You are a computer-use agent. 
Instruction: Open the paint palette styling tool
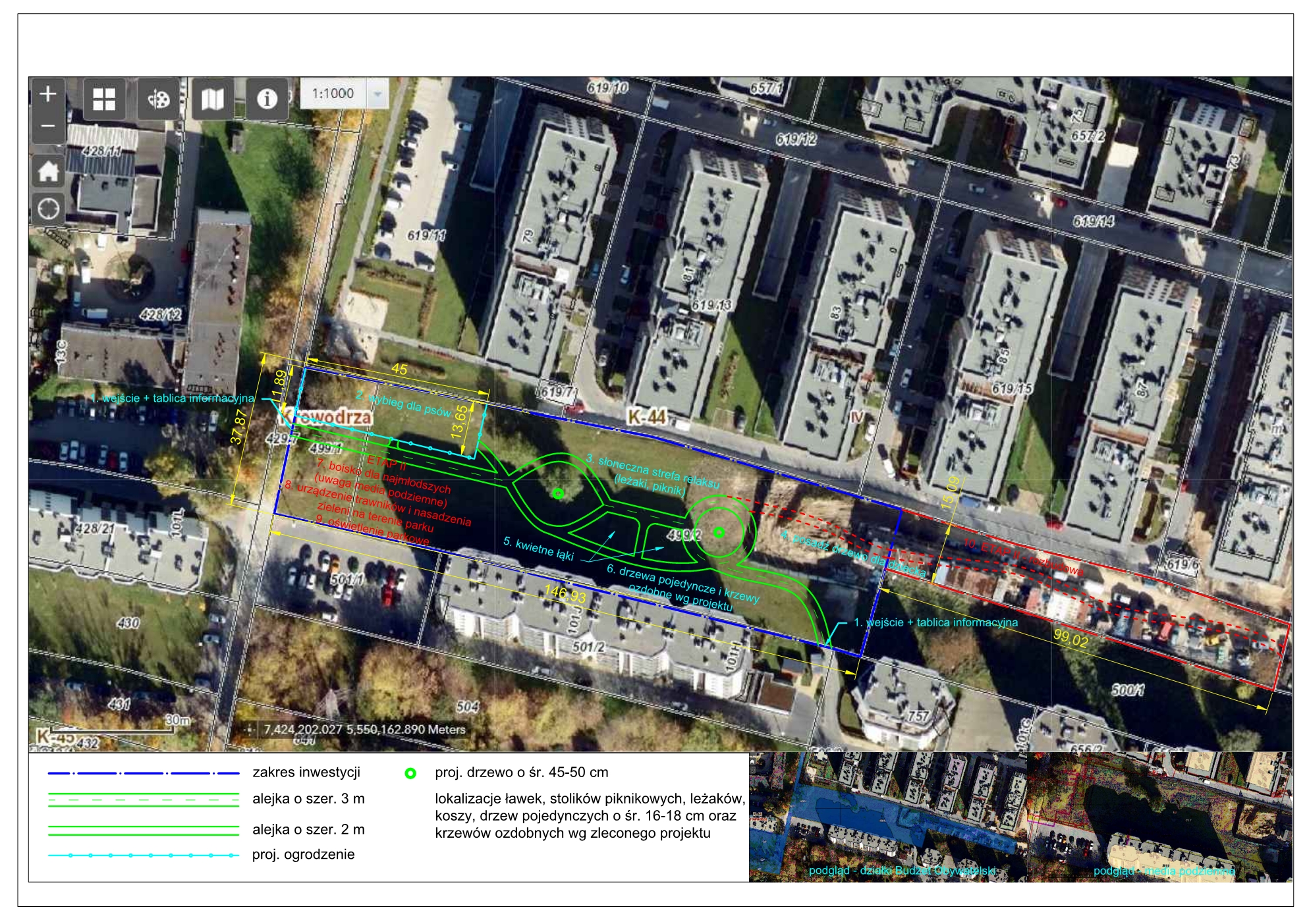pos(158,99)
